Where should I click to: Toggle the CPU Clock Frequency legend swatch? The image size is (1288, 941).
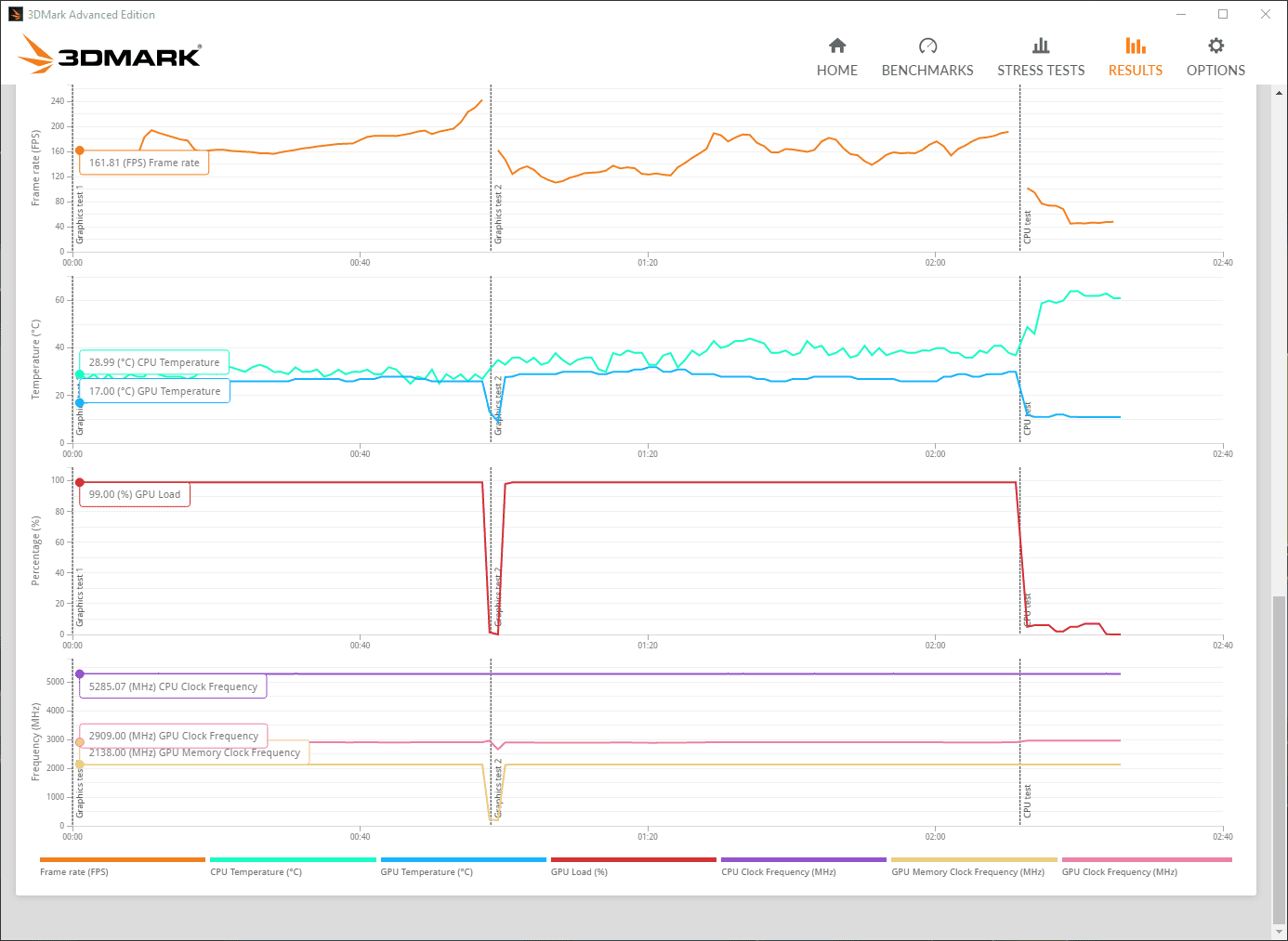click(x=804, y=860)
